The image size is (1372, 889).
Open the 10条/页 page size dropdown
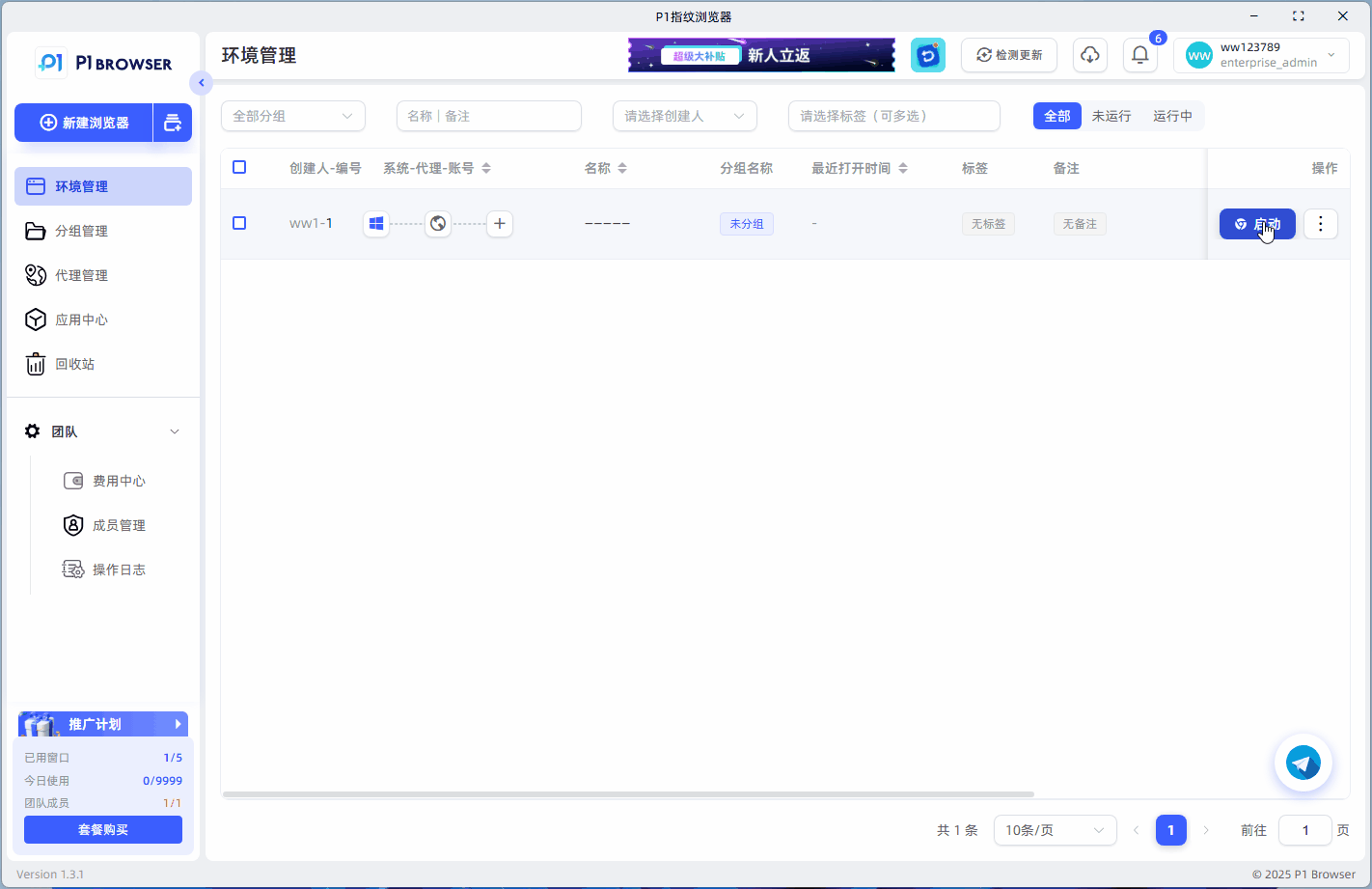click(1055, 829)
